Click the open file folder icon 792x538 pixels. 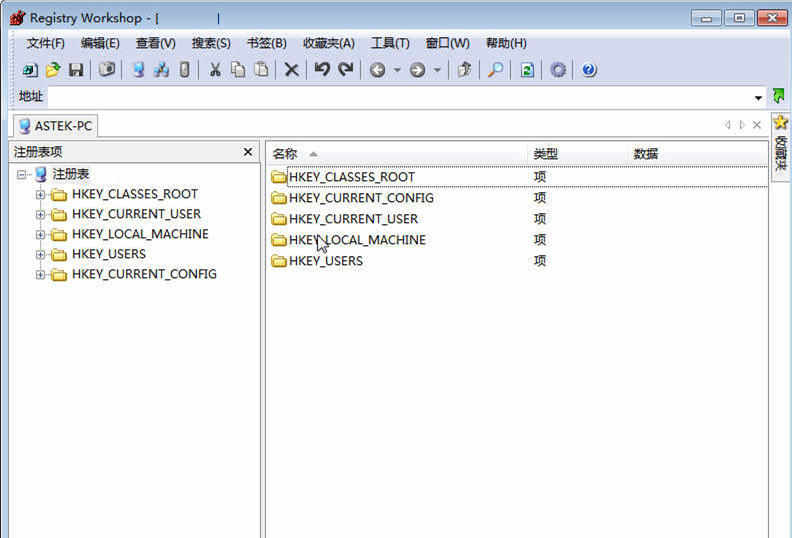click(53, 70)
